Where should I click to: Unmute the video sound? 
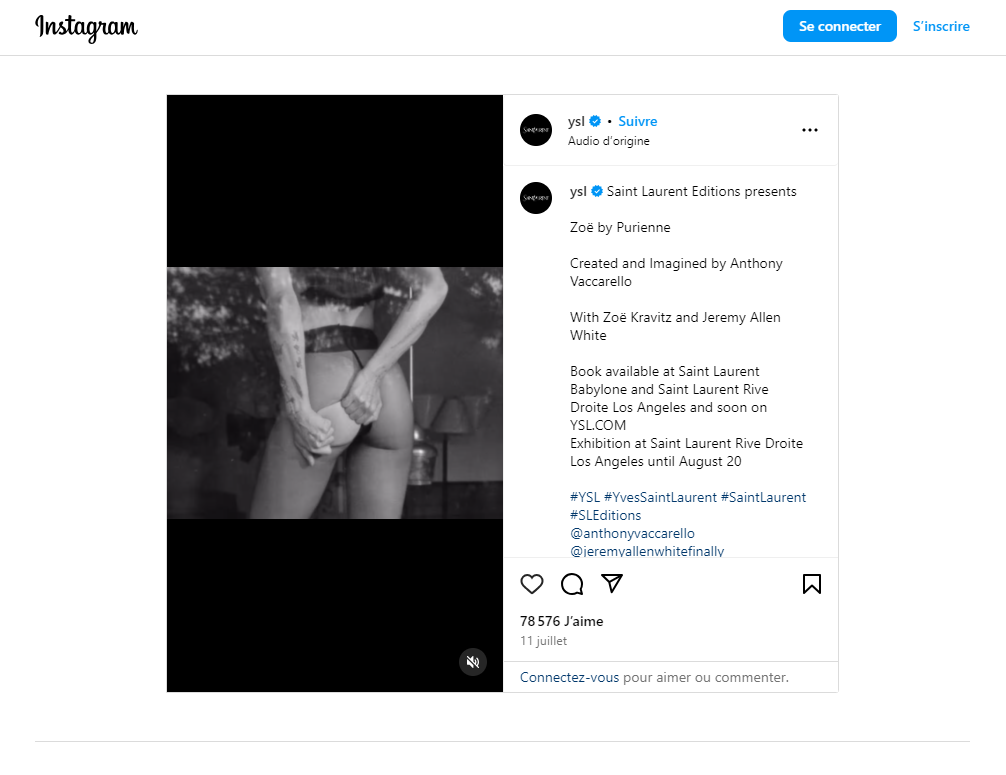(473, 662)
